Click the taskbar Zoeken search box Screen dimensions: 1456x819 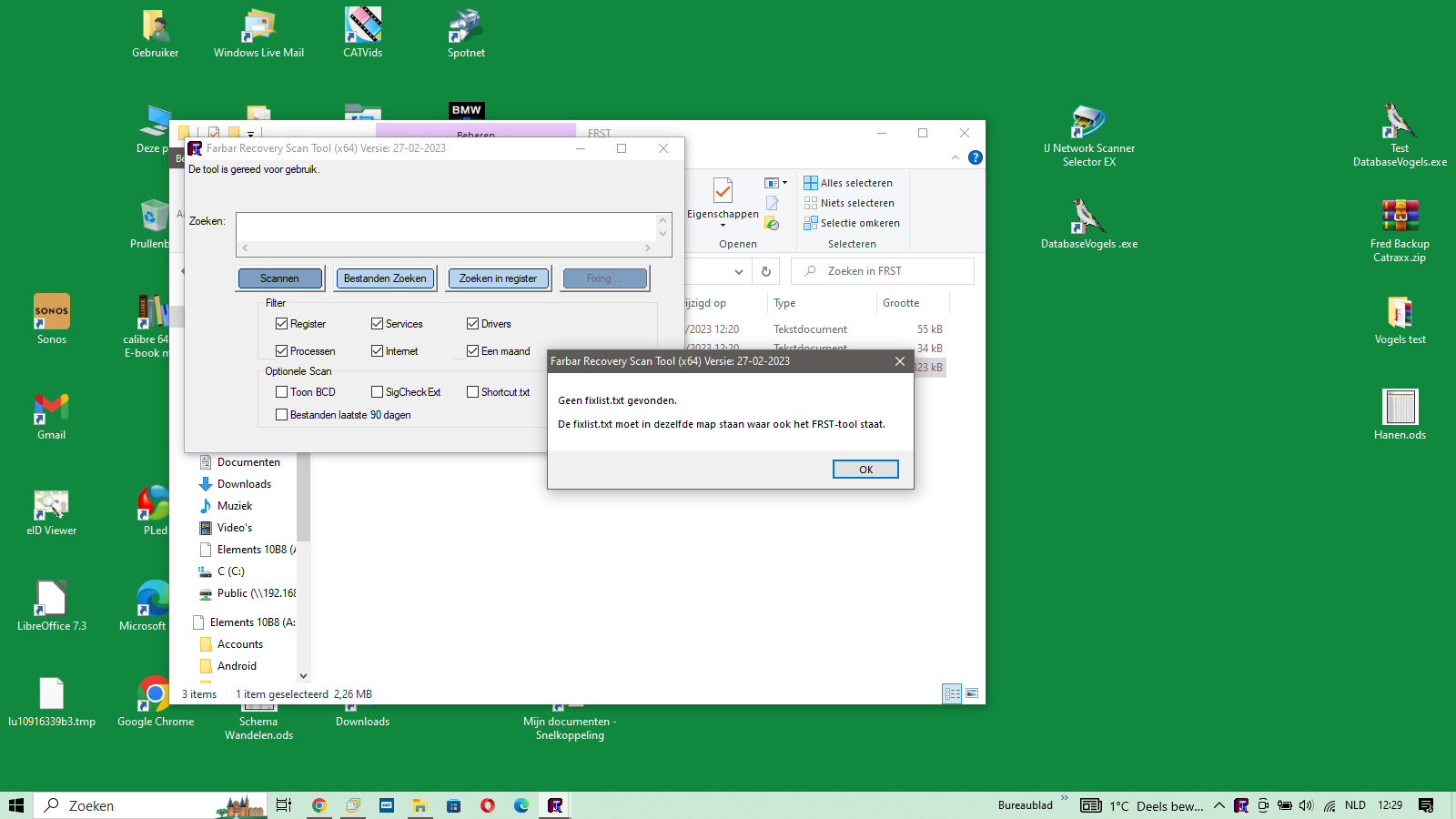click(x=150, y=805)
